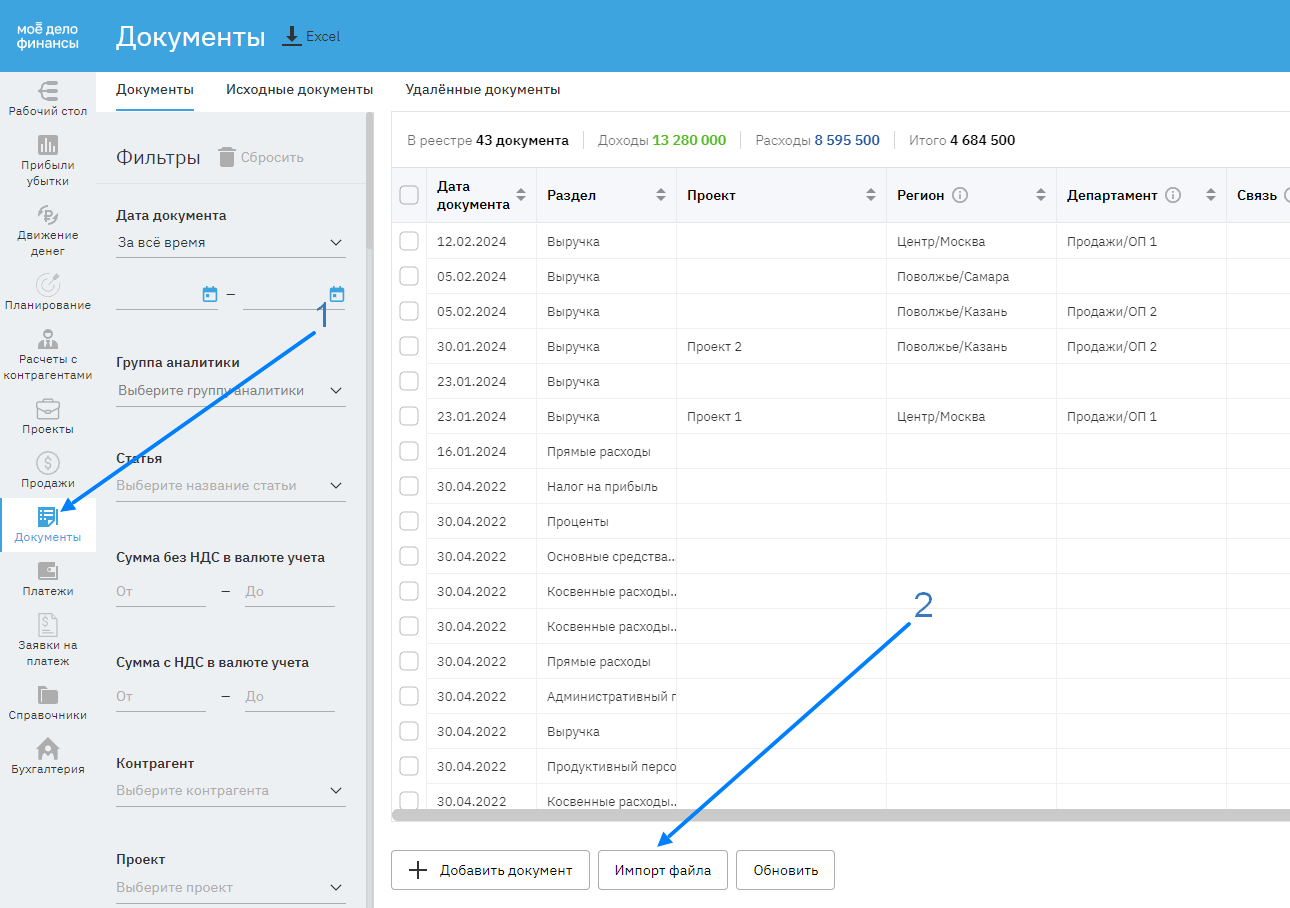Check the 12.02.2024 Выручка row
Image resolution: width=1290 pixels, height=908 pixels.
(409, 241)
